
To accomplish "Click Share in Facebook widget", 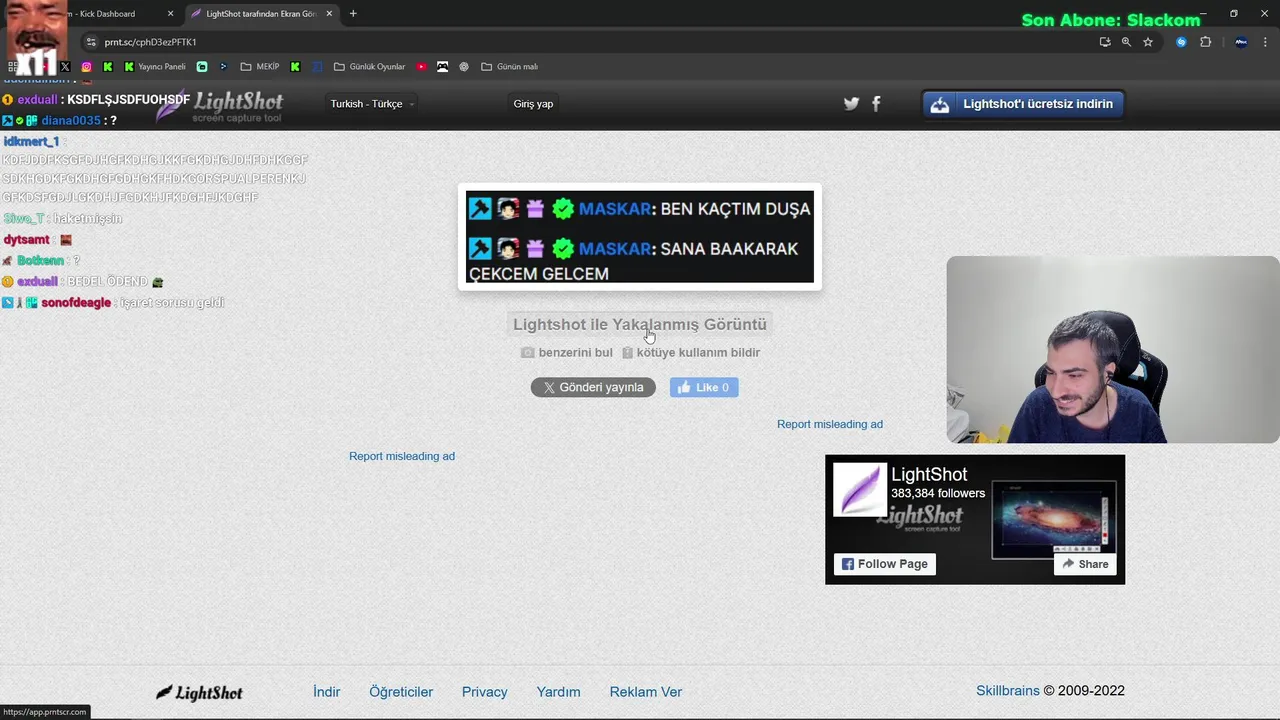I will 1085,564.
